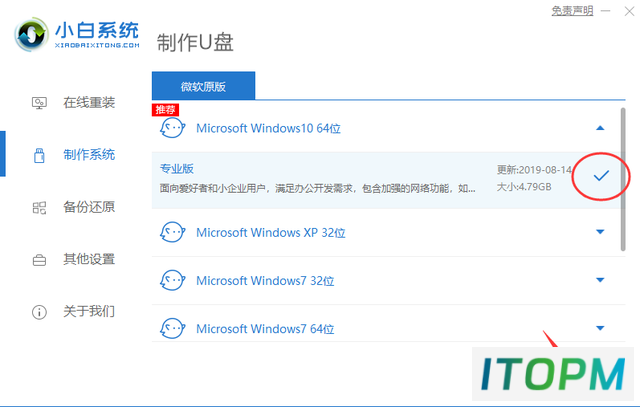Click the 在线重装 monitor icon
Viewport: 640px width, 407px height.
tap(39, 103)
